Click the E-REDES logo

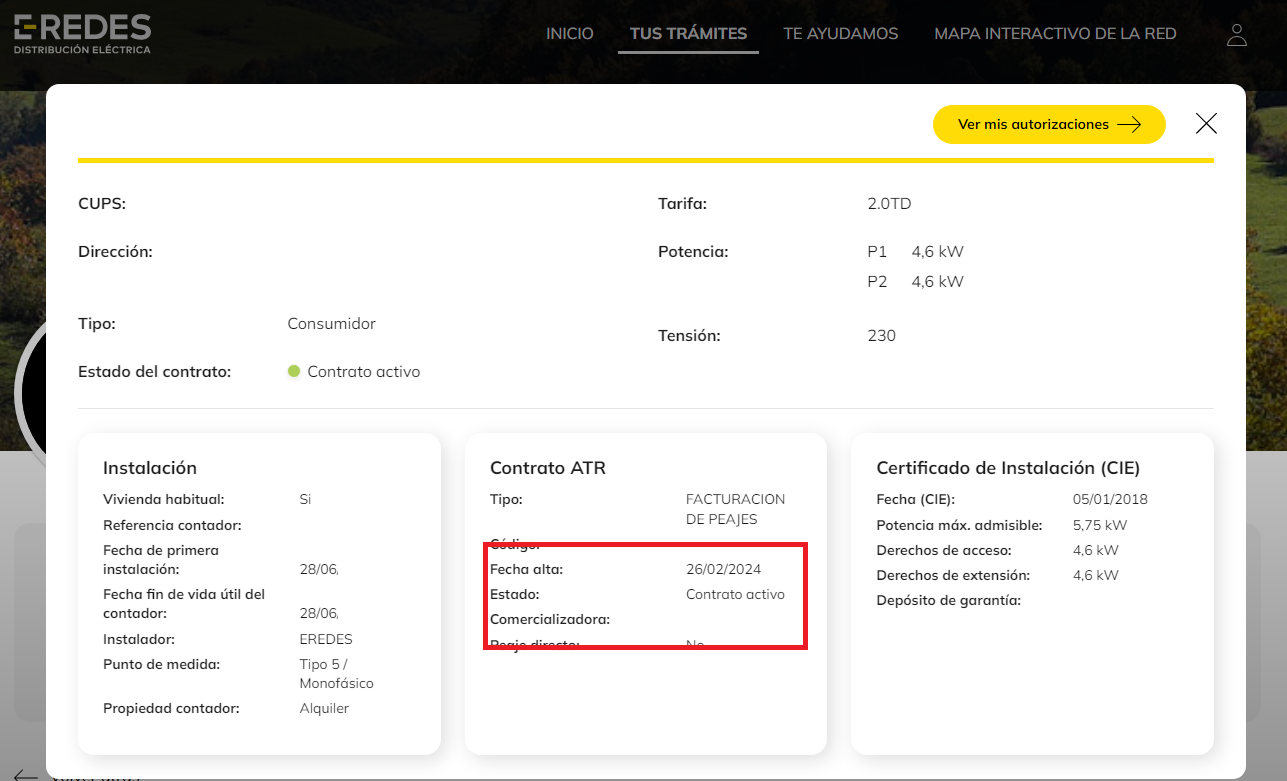(83, 34)
